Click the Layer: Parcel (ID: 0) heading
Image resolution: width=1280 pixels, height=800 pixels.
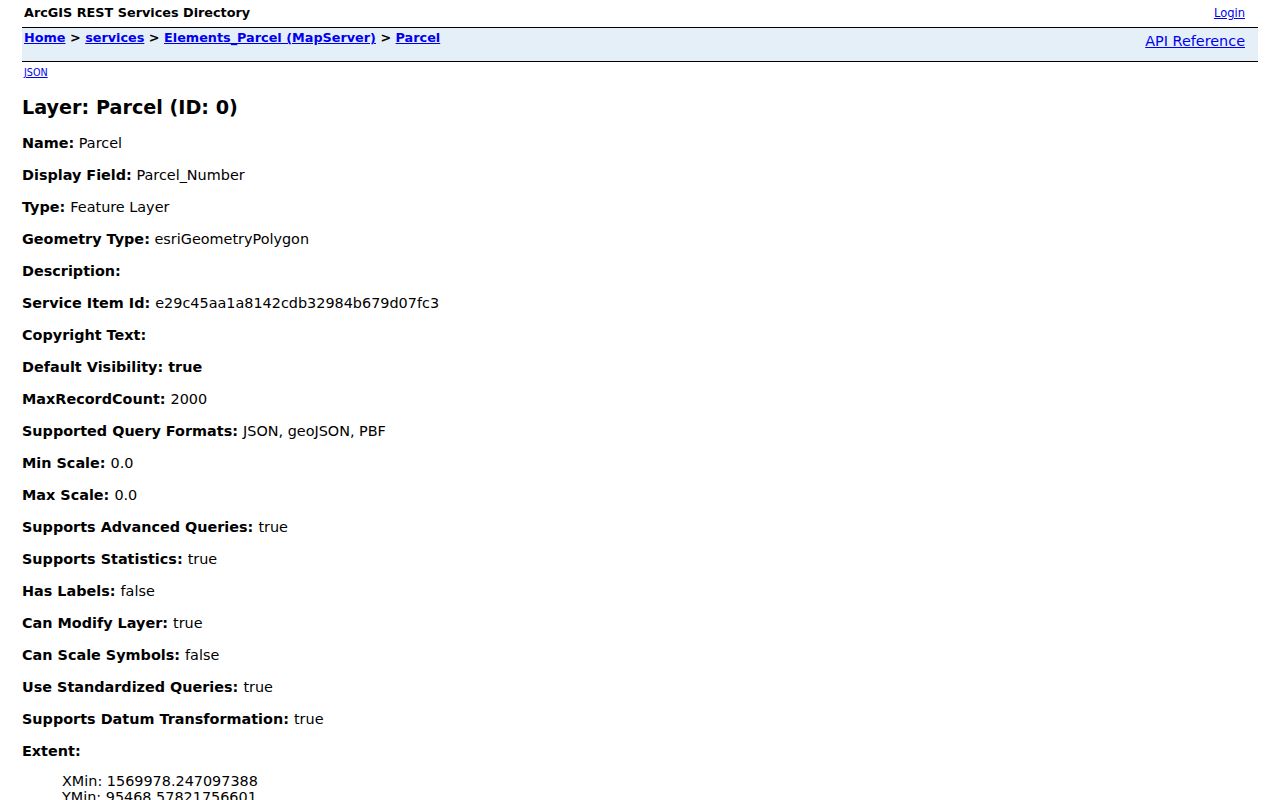[x=130, y=107]
